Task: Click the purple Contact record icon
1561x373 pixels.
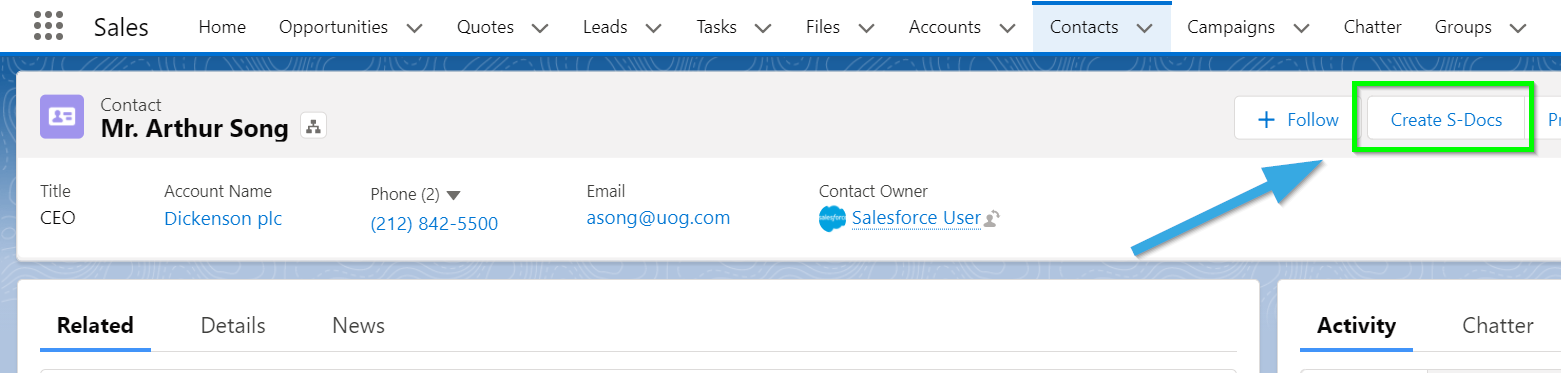Action: [62, 116]
